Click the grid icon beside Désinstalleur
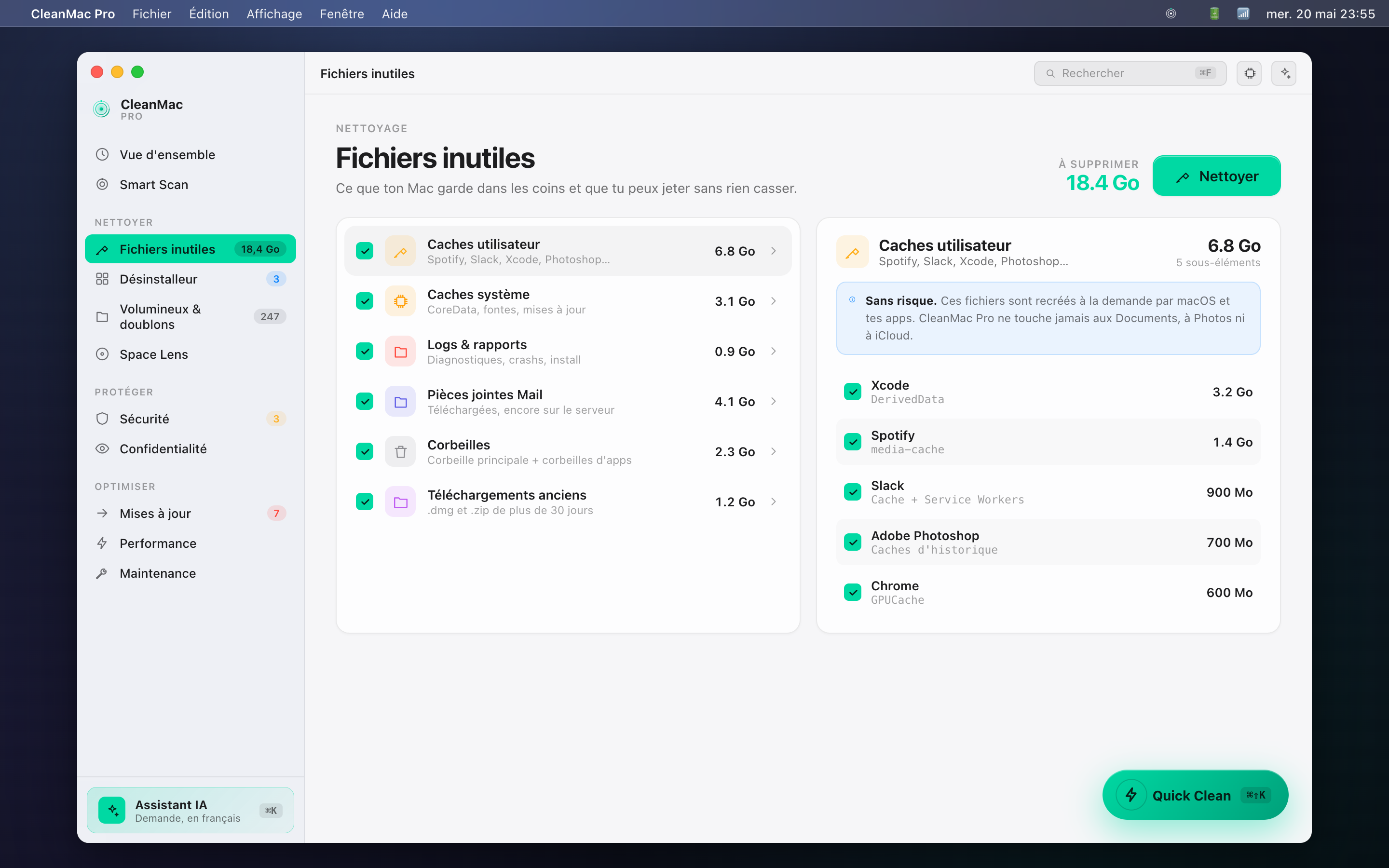The image size is (1389, 868). [x=102, y=279]
